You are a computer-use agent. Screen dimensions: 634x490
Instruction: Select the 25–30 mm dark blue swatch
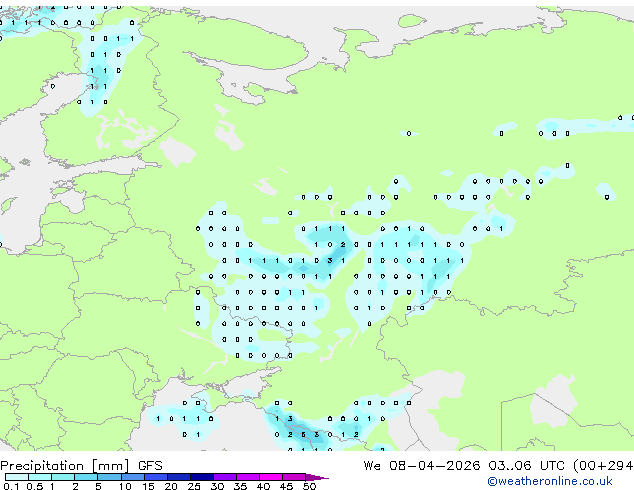pos(202,477)
